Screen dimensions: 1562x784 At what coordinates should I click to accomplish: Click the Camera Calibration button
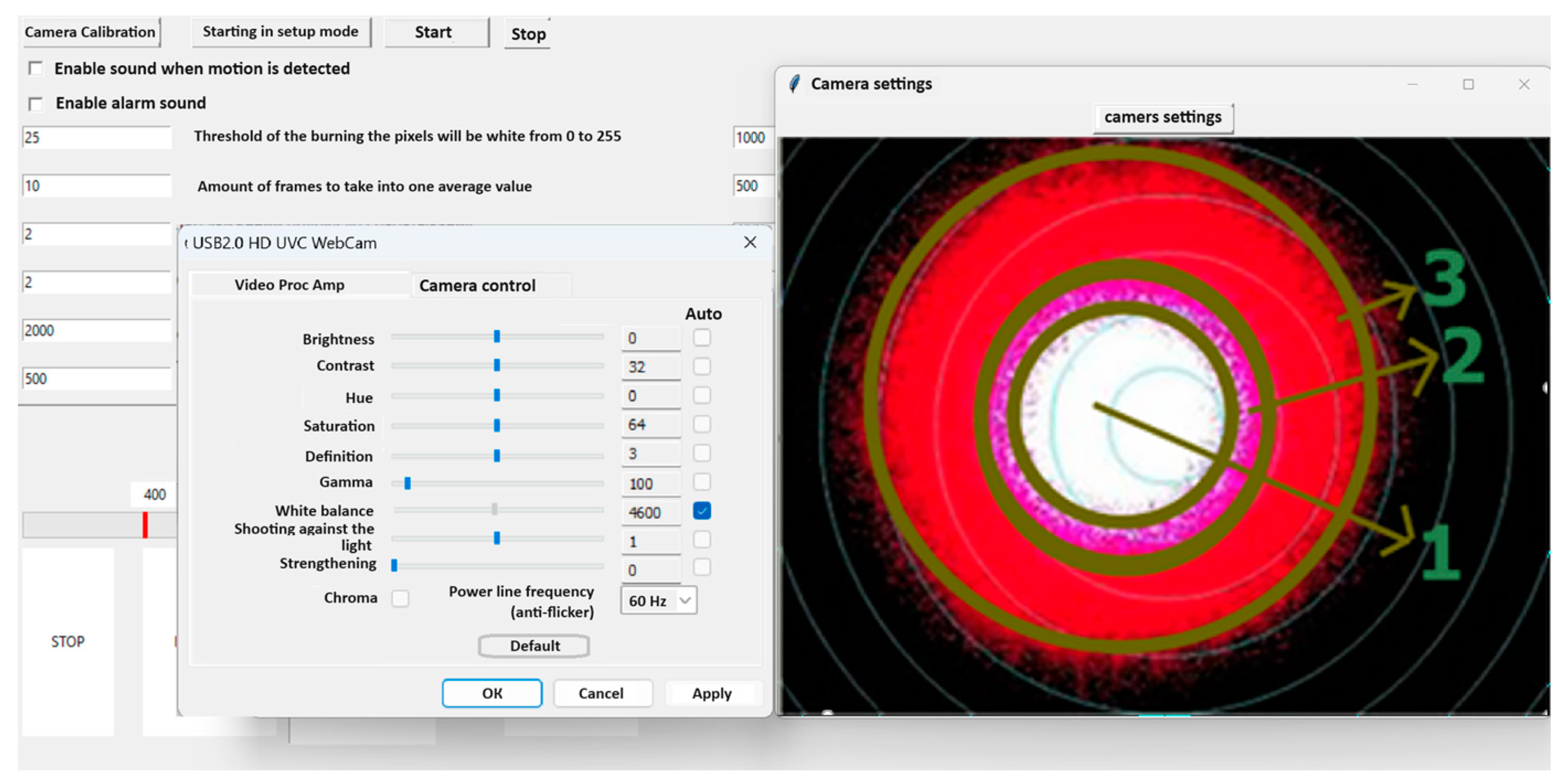pyautogui.click(x=90, y=32)
